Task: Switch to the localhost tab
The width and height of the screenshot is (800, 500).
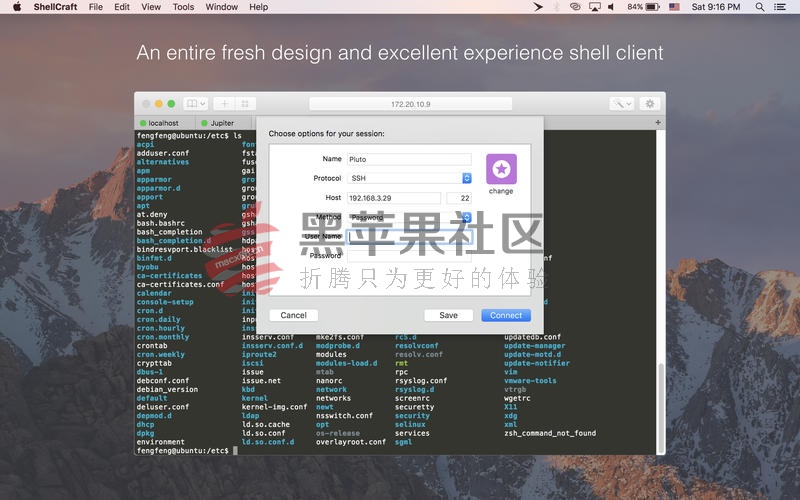Action: [x=164, y=123]
